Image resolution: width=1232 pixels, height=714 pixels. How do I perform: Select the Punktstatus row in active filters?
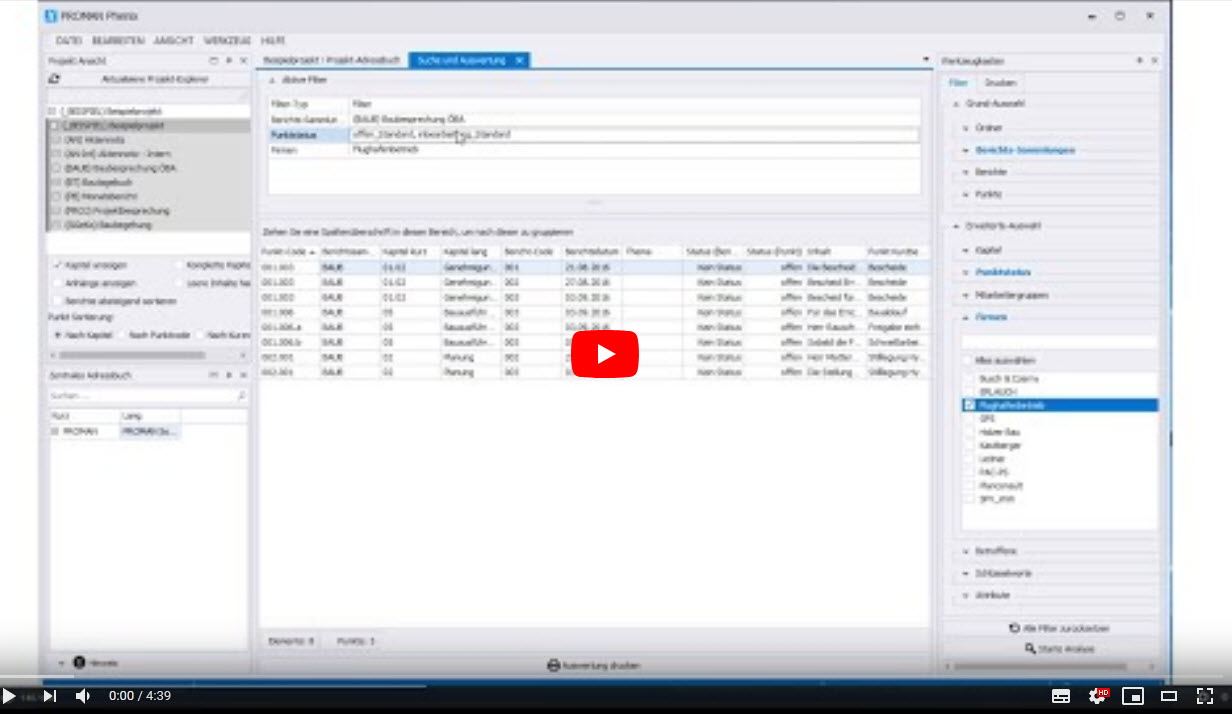click(x=594, y=134)
